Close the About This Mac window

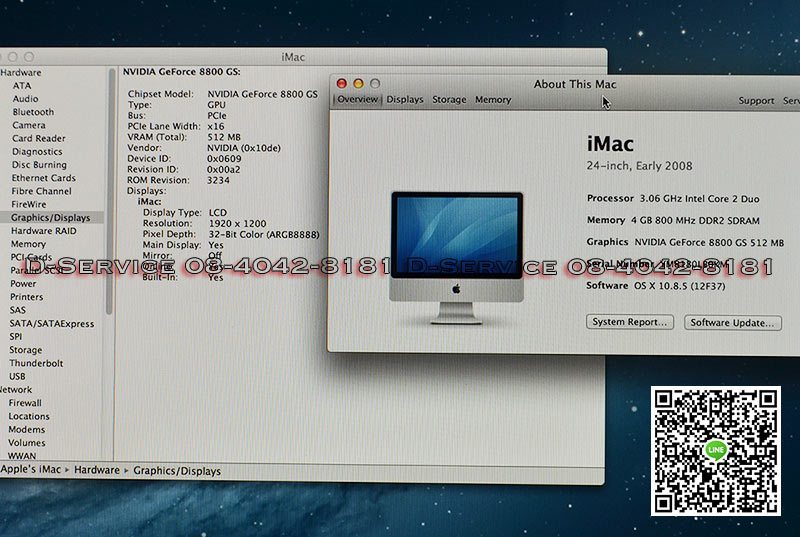pos(341,83)
